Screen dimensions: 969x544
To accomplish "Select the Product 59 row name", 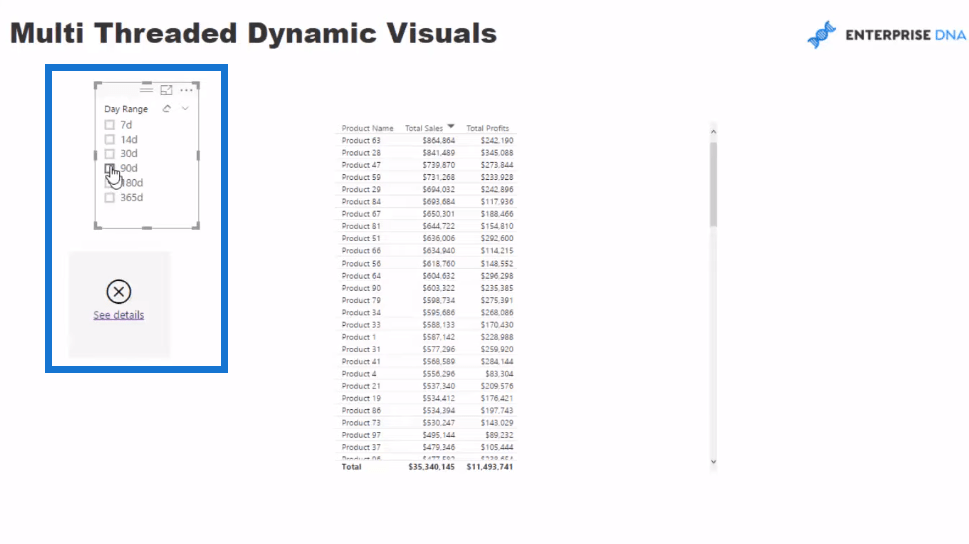I will (361, 177).
